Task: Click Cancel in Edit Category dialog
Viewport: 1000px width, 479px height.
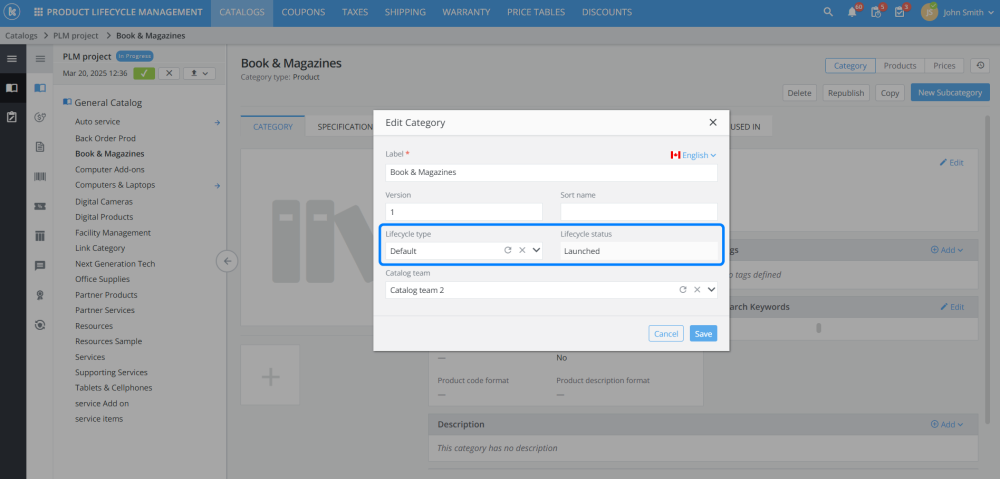Action: tap(666, 334)
